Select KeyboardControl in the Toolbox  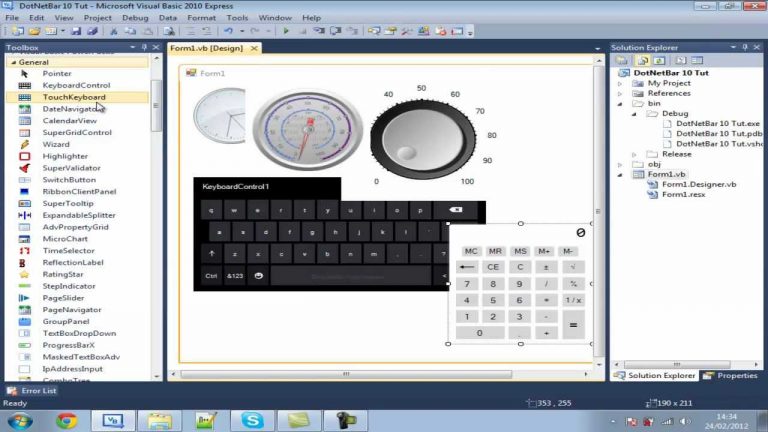click(77, 85)
